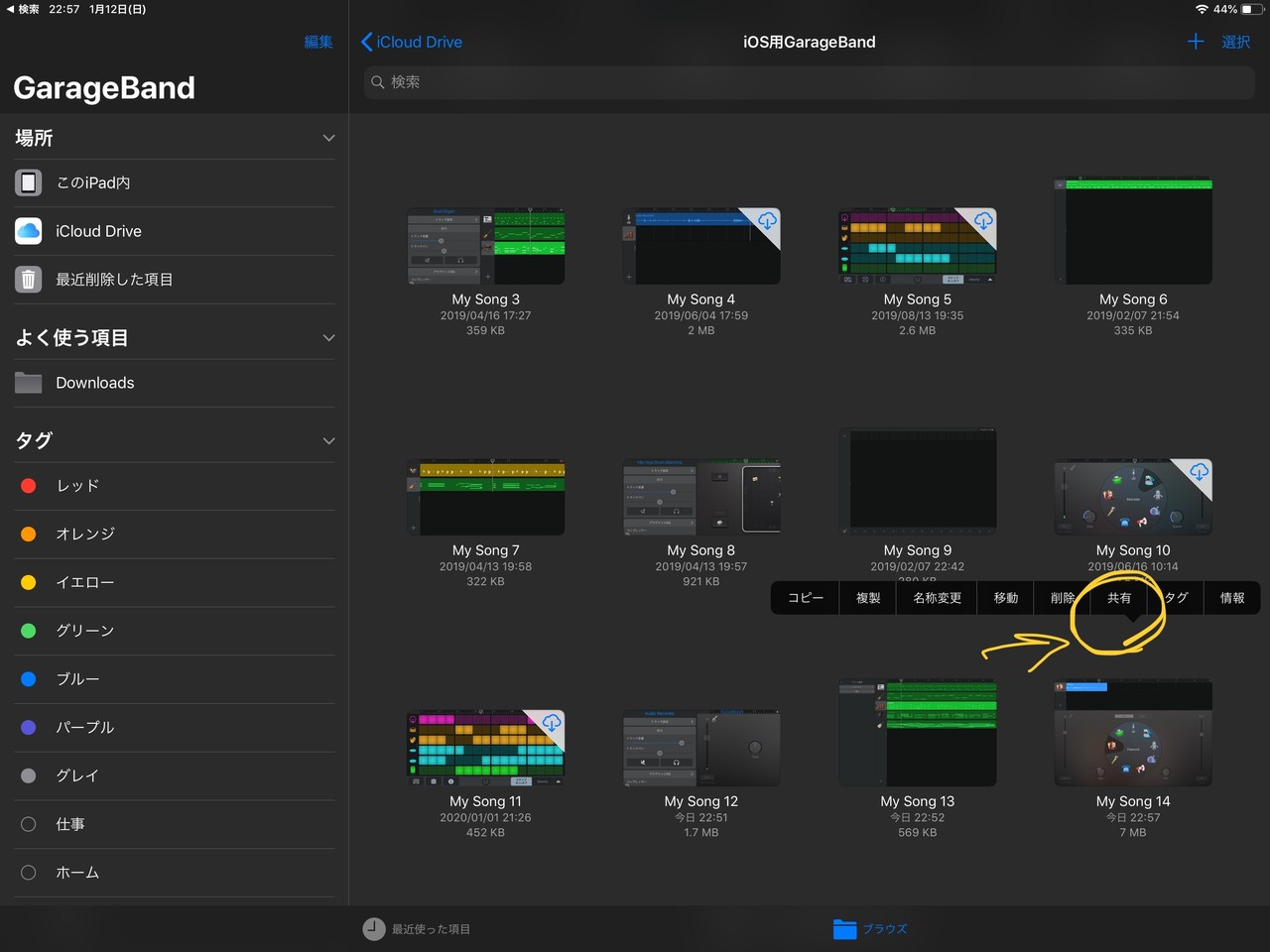Screen dimensions: 1270x952
Task: Click the magnifier icon in the search bar
Action: coord(378,82)
